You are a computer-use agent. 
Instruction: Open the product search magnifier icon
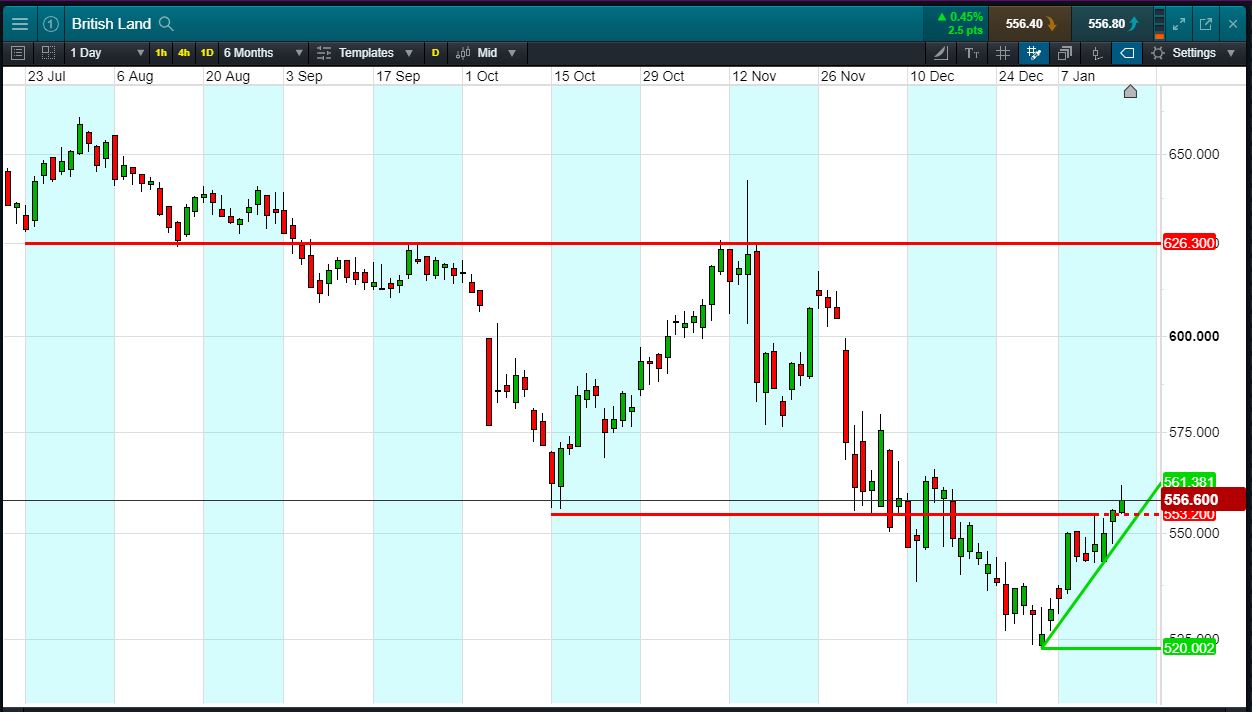click(x=166, y=23)
